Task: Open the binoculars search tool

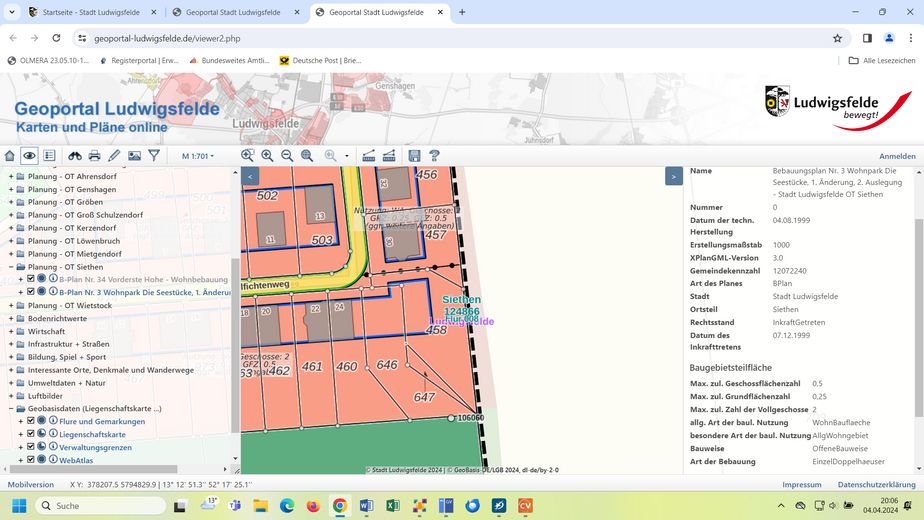Action: click(75, 156)
